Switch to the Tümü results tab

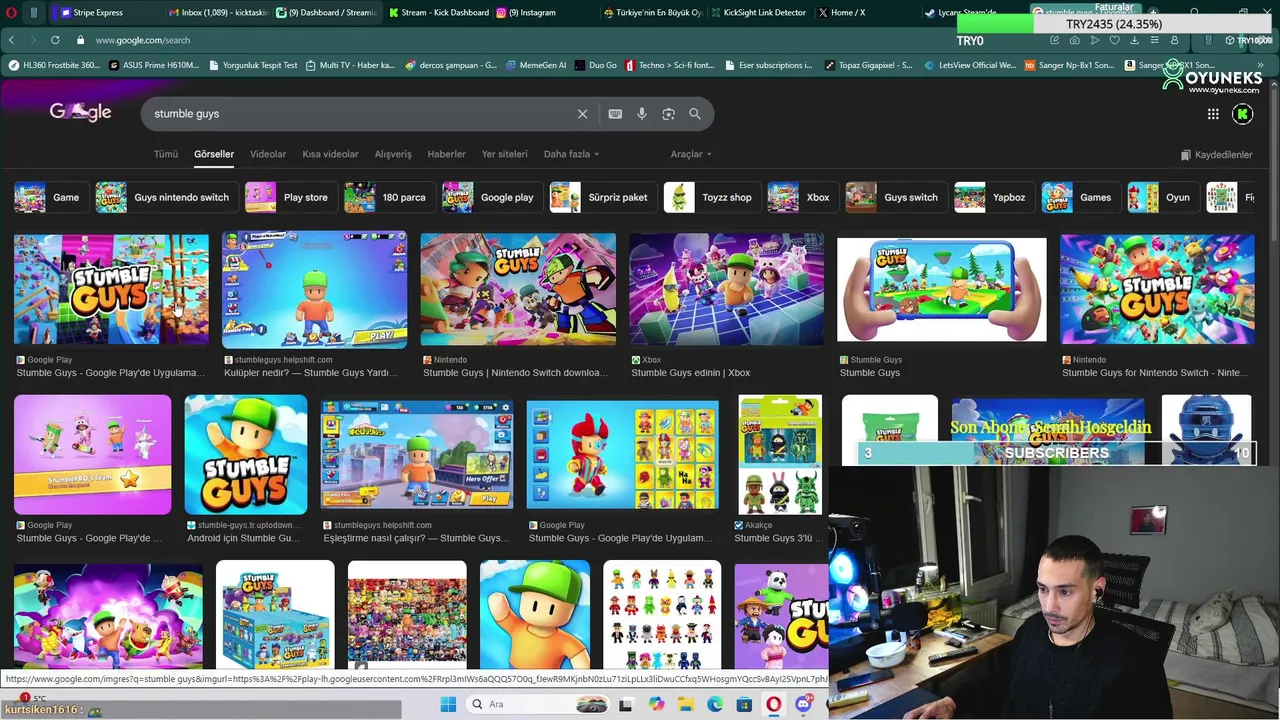point(165,154)
